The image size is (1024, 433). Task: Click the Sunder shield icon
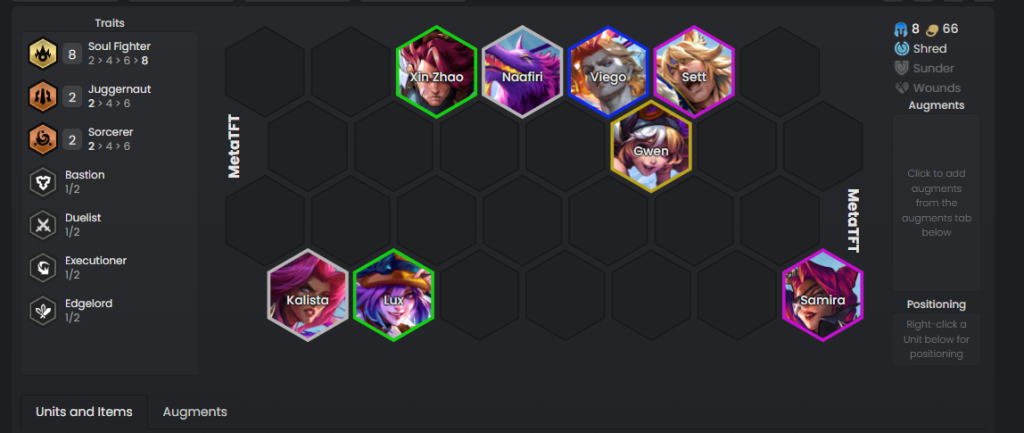(x=902, y=68)
